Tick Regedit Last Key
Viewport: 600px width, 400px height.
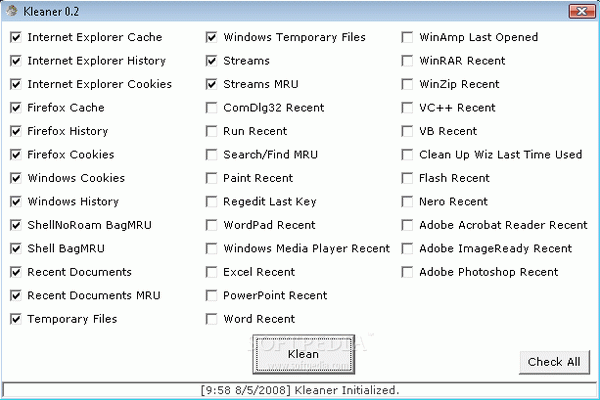click(212, 202)
